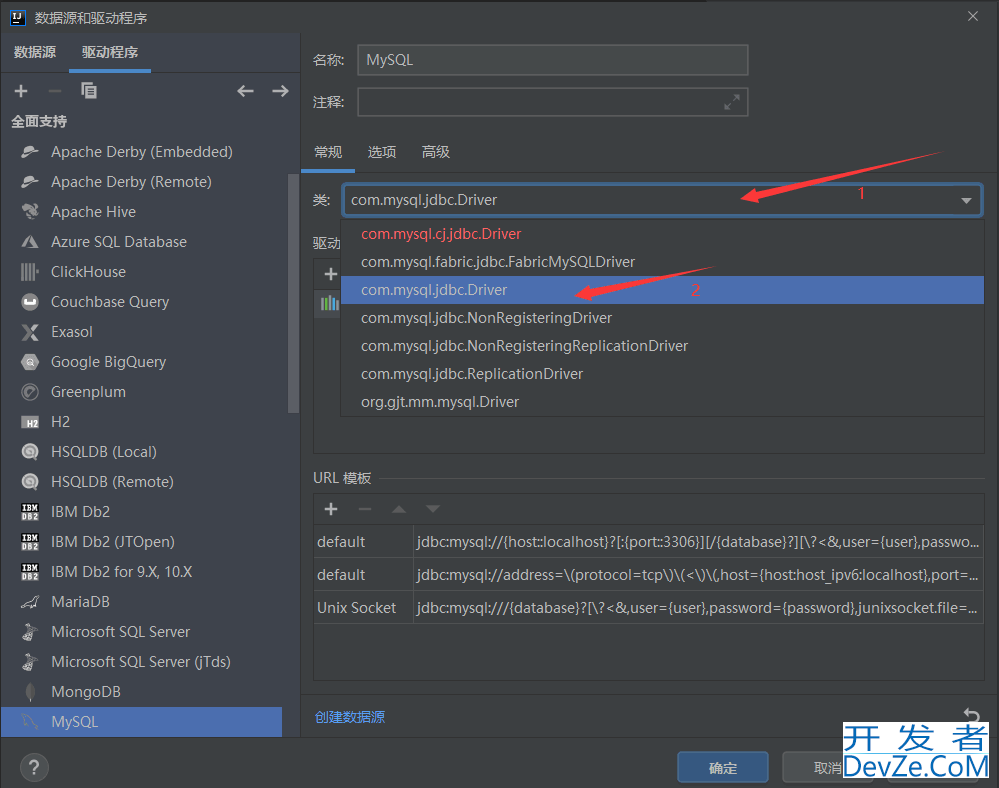Move URL template down

coord(433,509)
